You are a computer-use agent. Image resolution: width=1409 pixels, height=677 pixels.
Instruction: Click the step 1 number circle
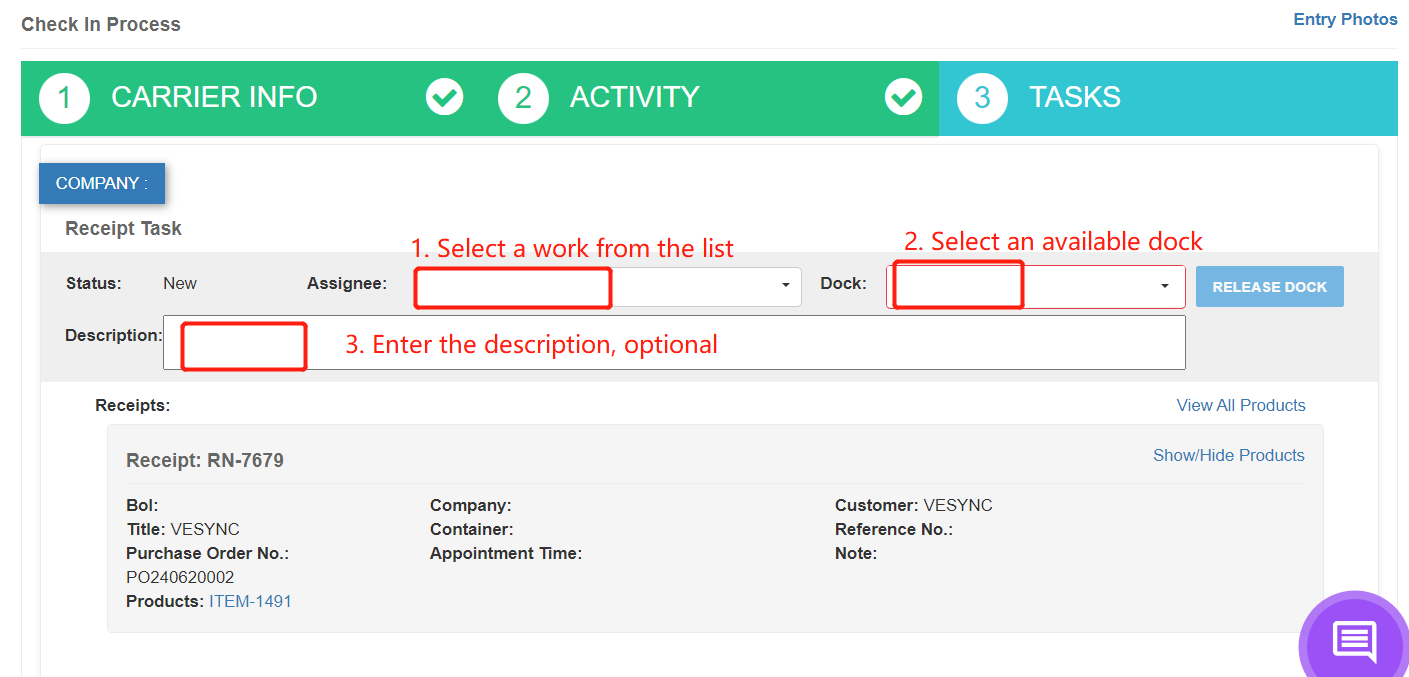click(x=64, y=98)
